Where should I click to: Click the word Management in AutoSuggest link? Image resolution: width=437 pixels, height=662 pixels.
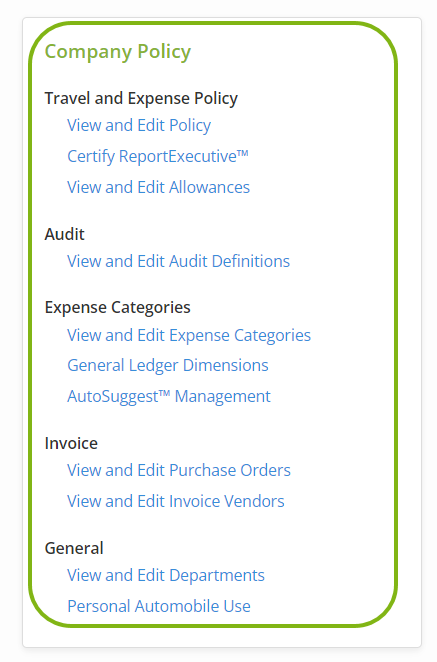coord(223,396)
